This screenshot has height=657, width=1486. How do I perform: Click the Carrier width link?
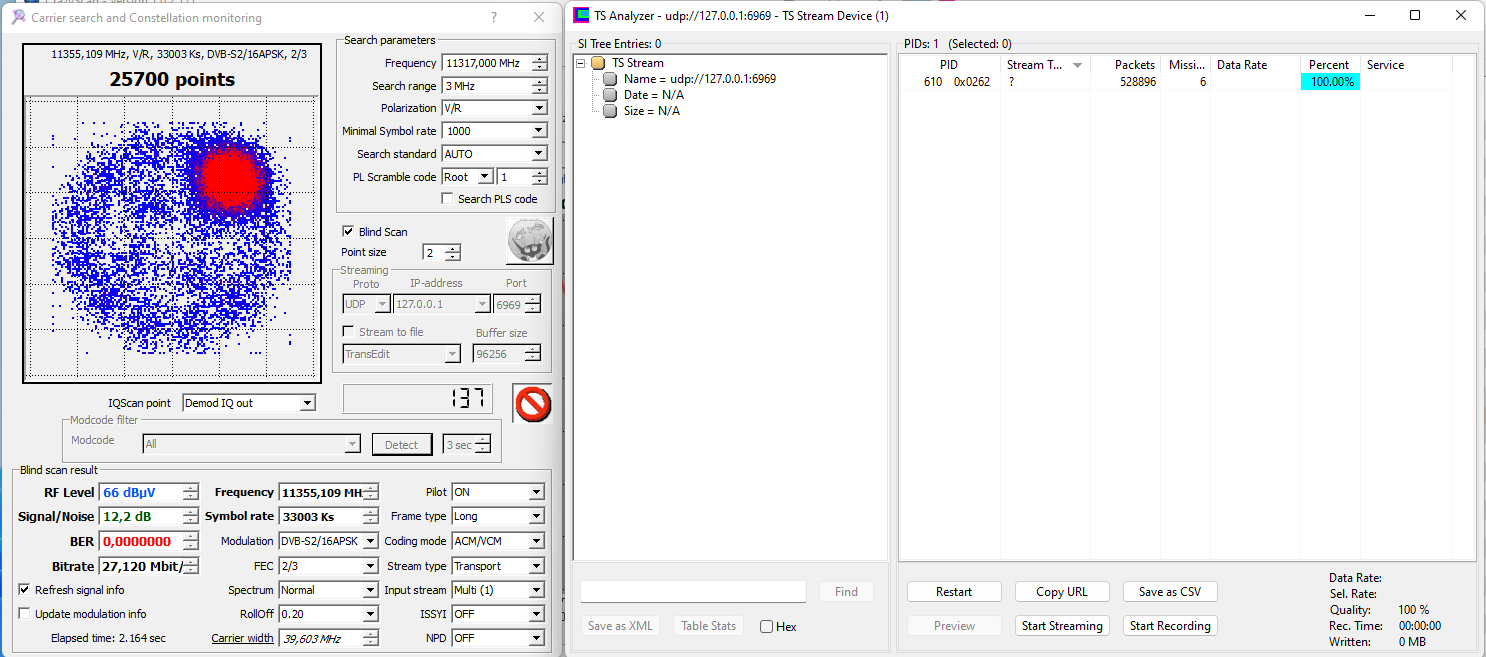tap(242, 639)
